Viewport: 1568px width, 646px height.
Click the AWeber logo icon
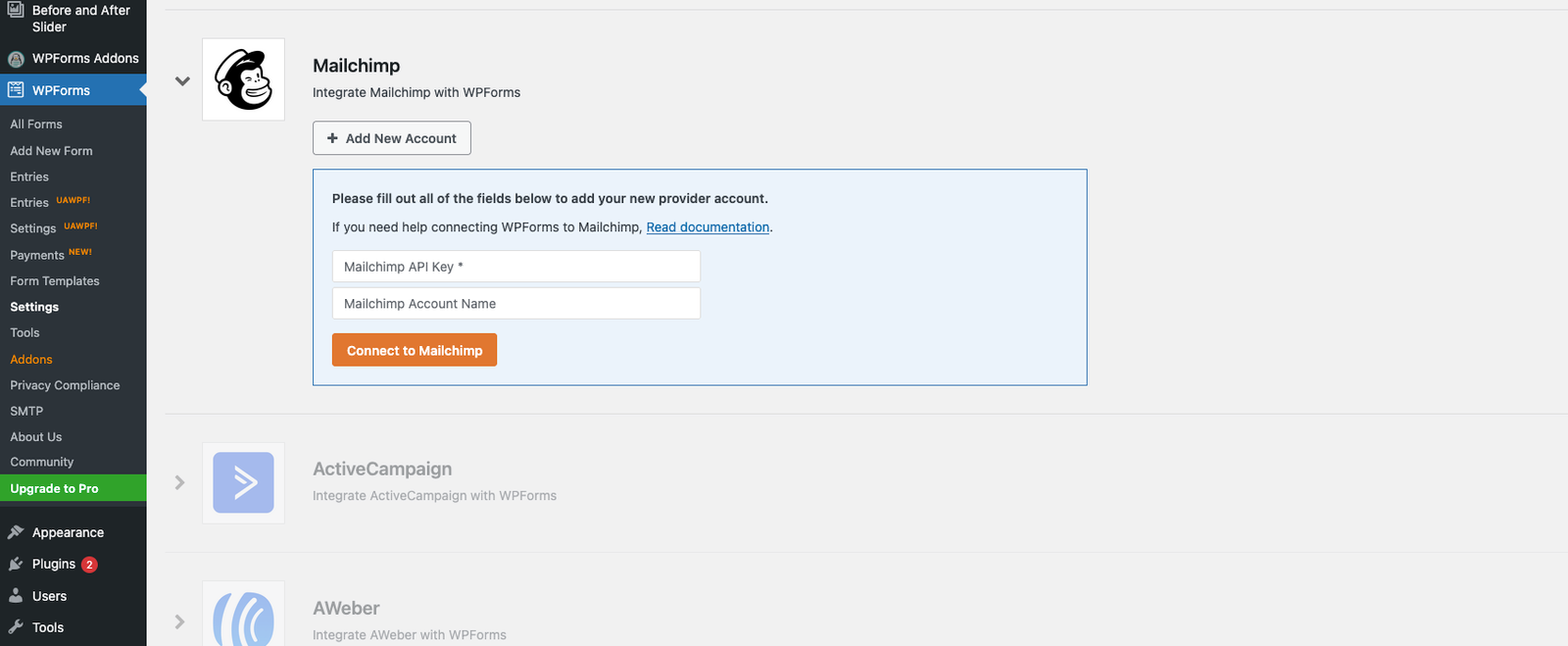click(x=243, y=618)
